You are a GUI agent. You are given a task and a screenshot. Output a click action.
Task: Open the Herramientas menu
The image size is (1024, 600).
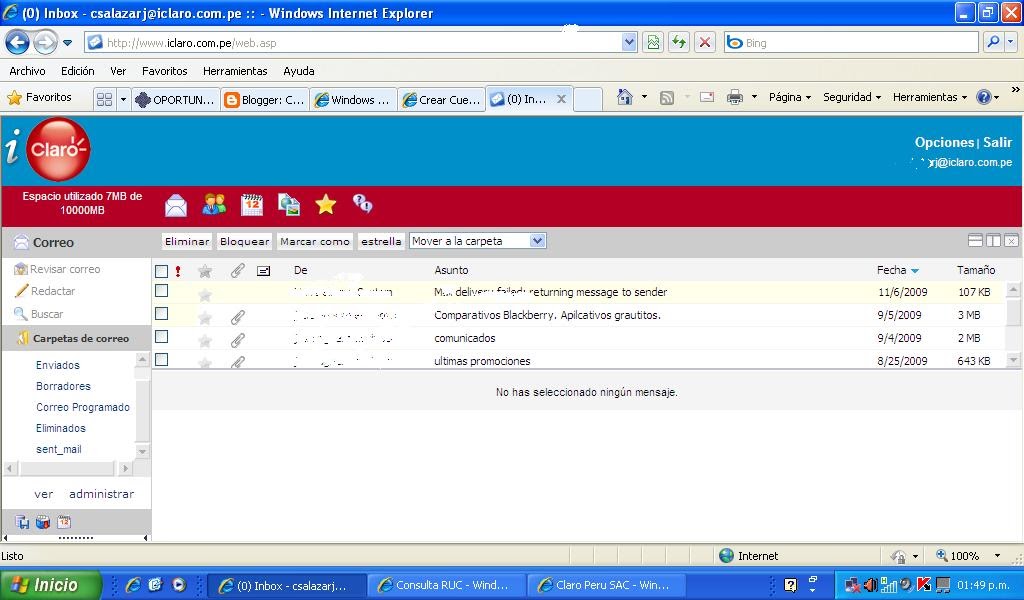pyautogui.click(x=236, y=71)
